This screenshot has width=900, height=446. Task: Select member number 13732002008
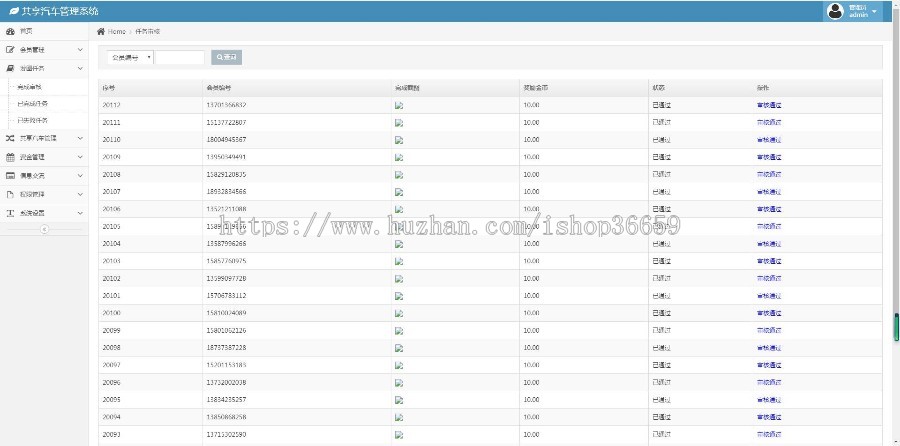pos(226,382)
